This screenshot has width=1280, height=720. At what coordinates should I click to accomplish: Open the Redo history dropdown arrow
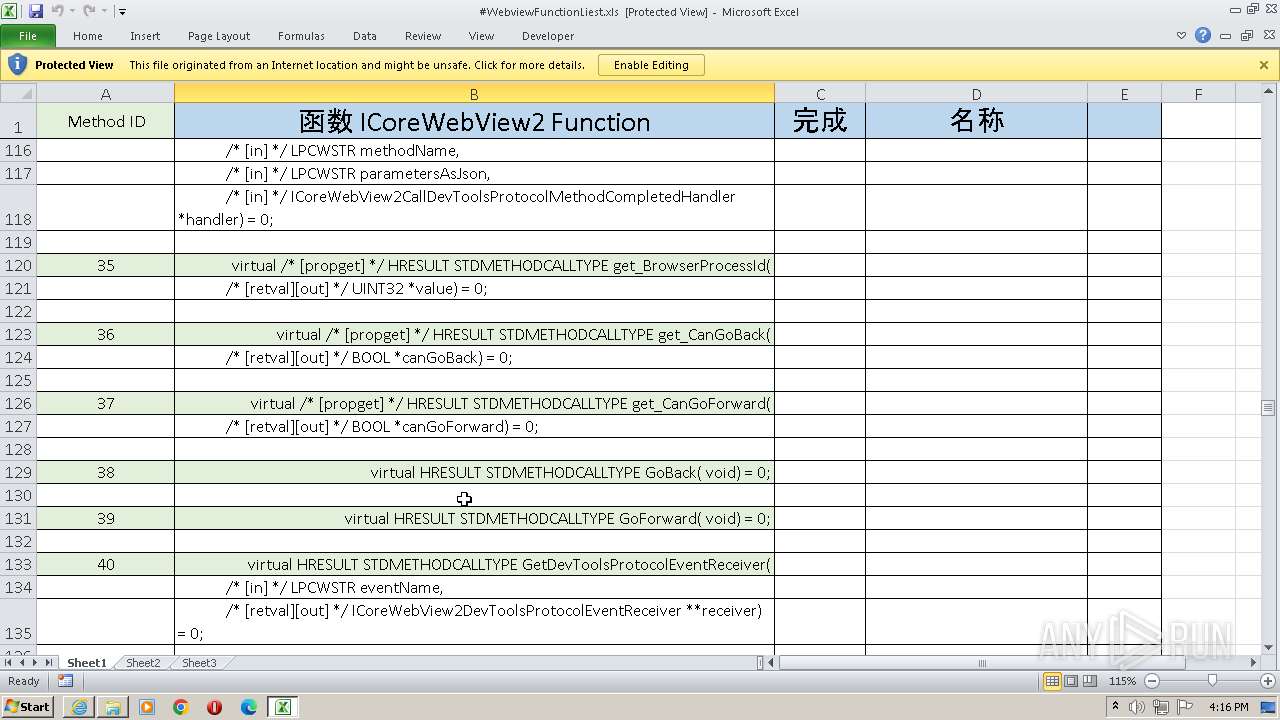tap(102, 12)
